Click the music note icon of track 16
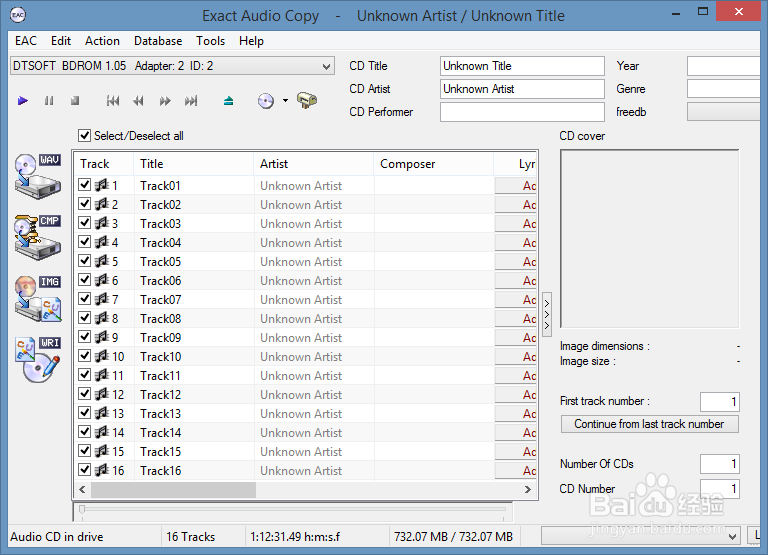The image size is (768, 555). click(101, 470)
